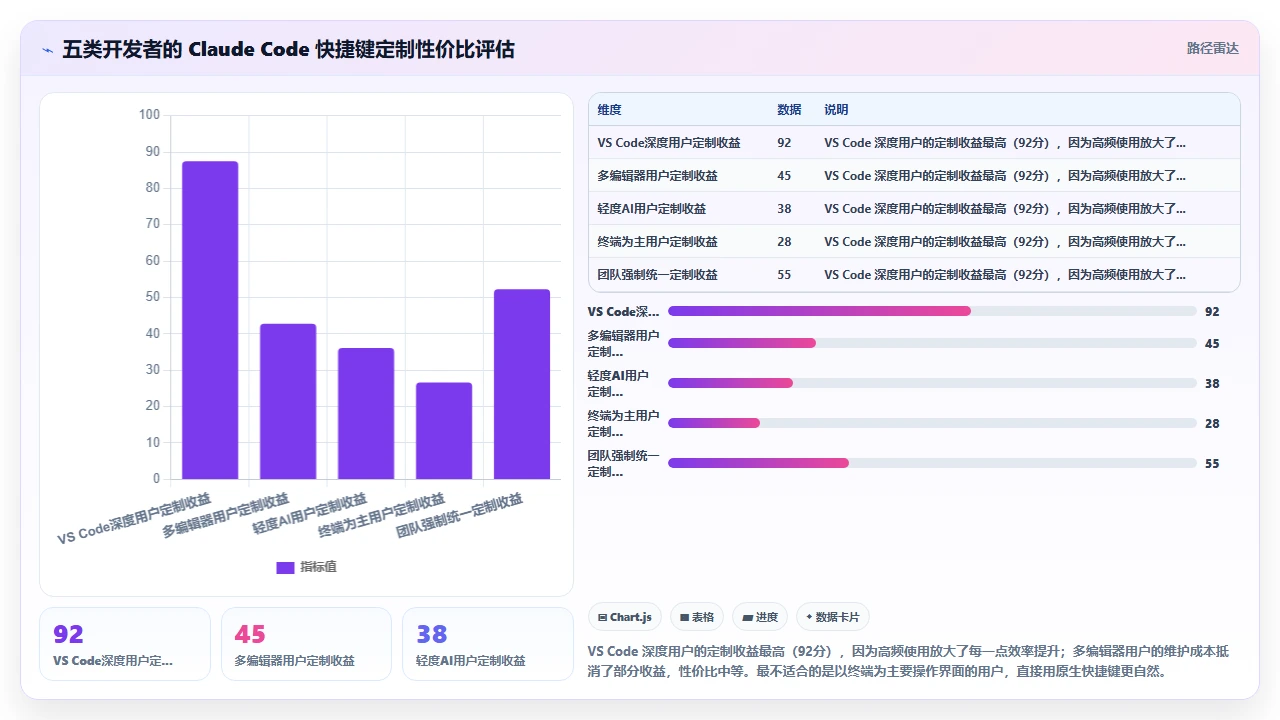The width and height of the screenshot is (1280, 720).
Task: Click the 100 y-axis label on the chart
Action: pyautogui.click(x=149, y=115)
